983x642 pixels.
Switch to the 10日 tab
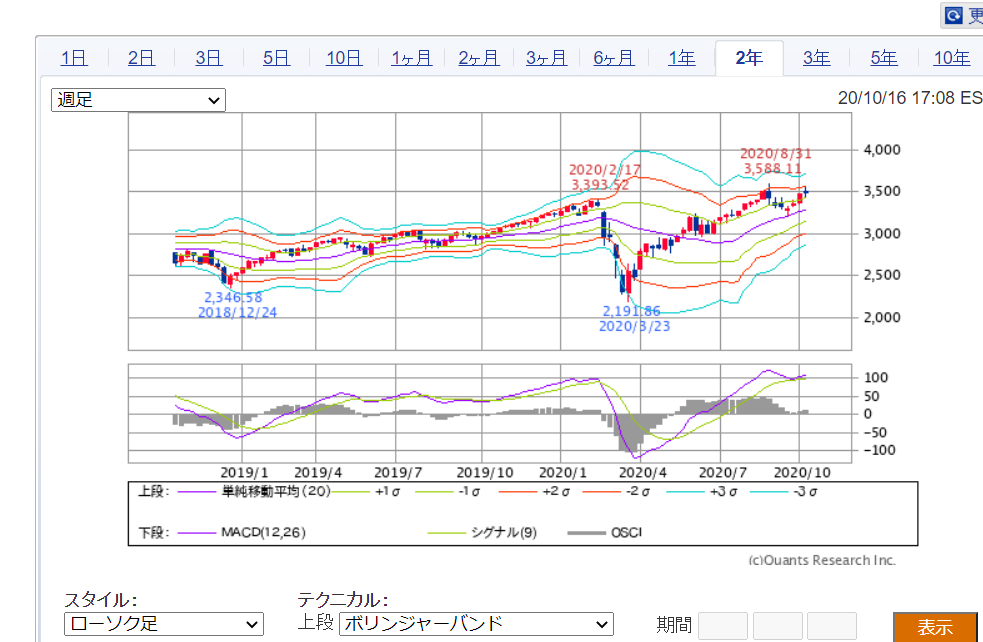point(344,58)
